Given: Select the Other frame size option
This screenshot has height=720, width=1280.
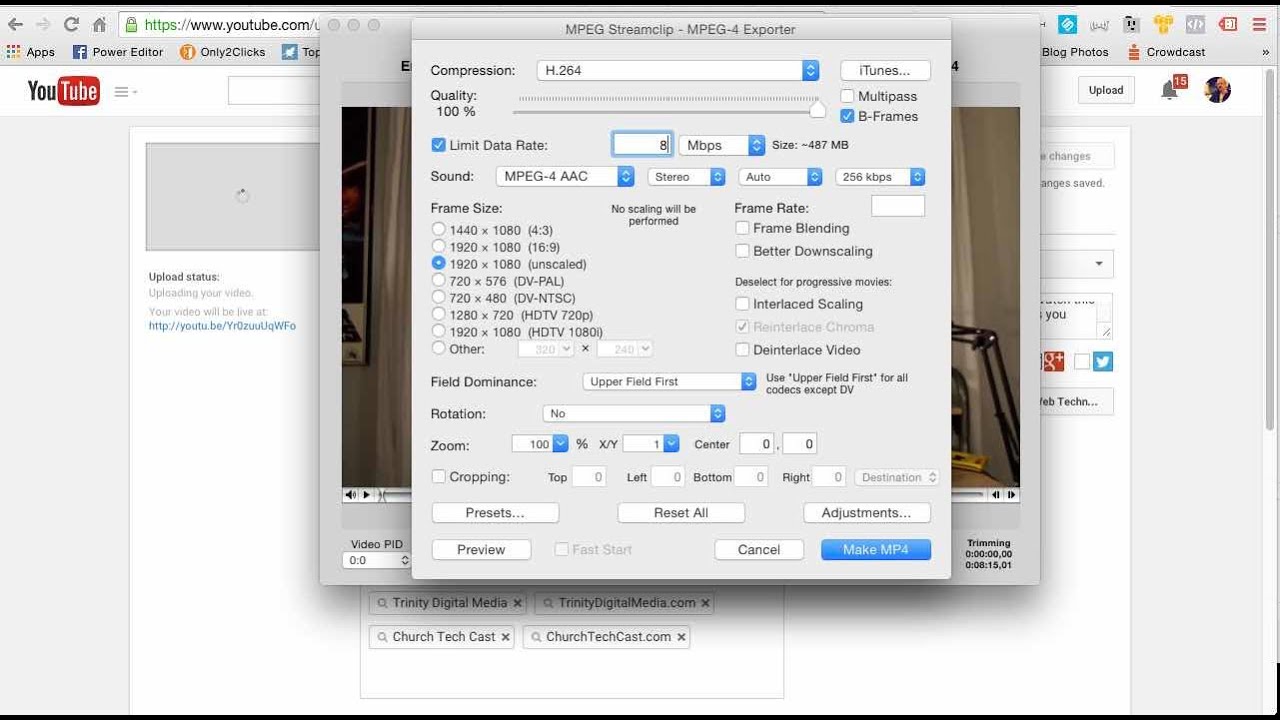Looking at the screenshot, I should coord(438,348).
